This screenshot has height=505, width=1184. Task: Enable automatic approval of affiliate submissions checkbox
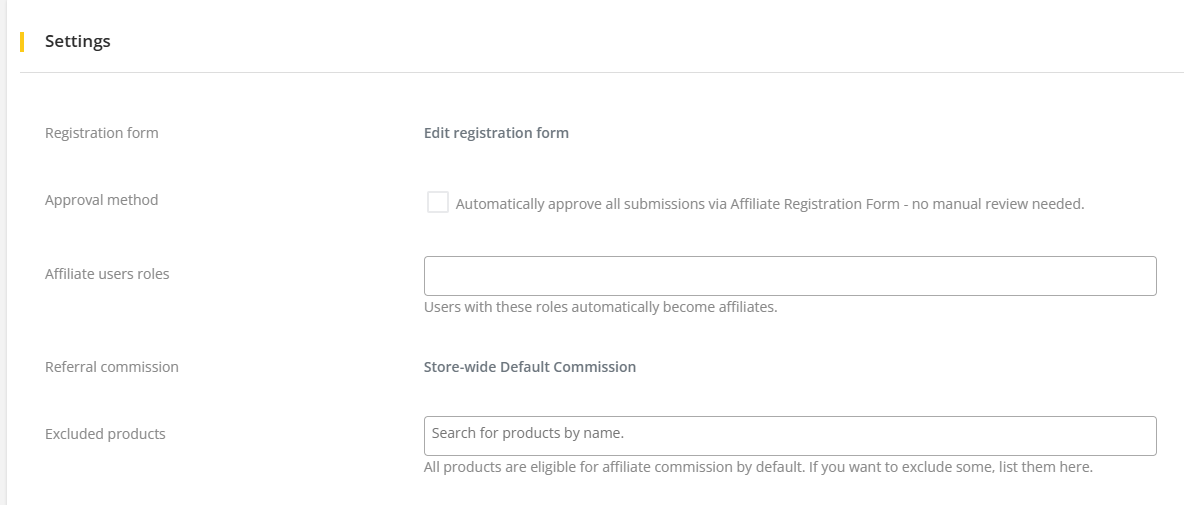[x=437, y=202]
